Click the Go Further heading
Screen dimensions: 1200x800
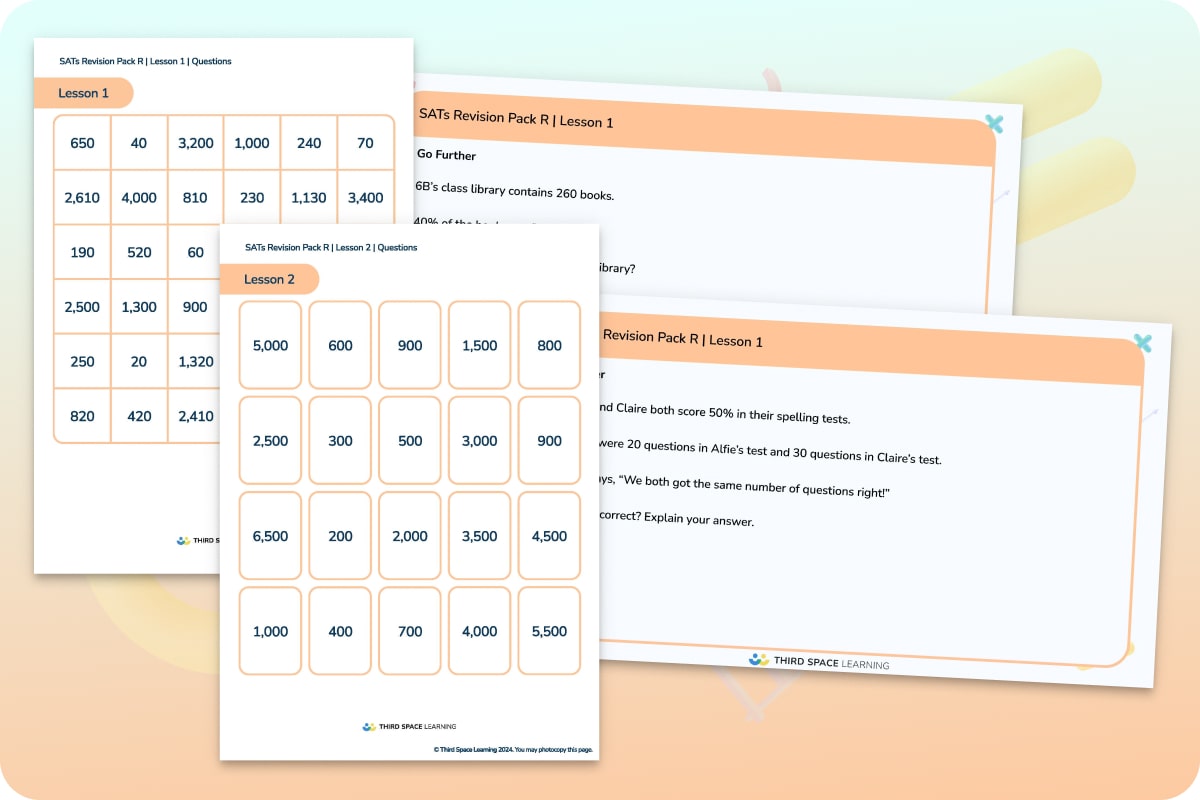point(446,156)
